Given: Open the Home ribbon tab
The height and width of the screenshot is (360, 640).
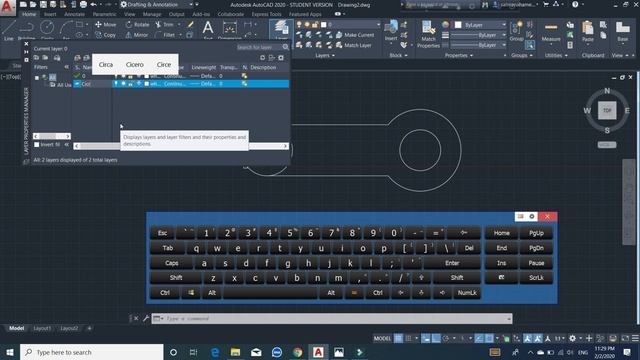Looking at the screenshot, I should (x=29, y=14).
